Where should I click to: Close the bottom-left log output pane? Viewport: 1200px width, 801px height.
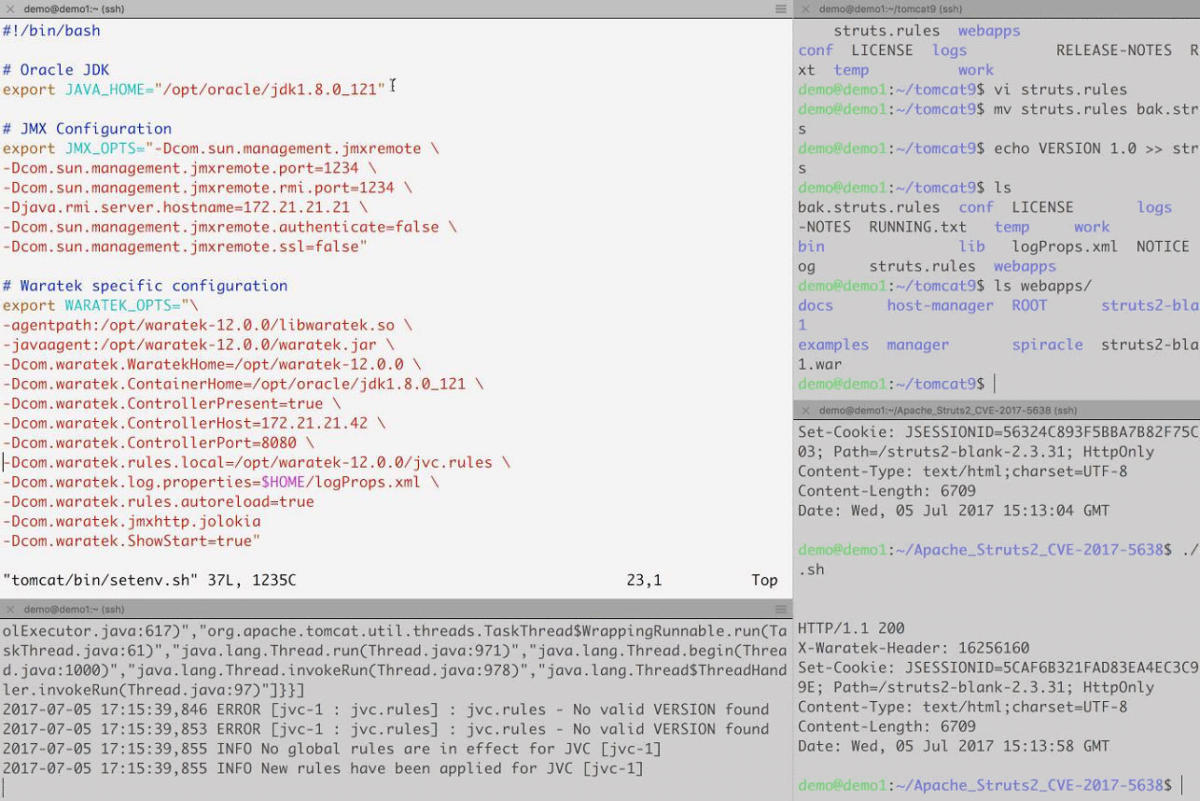tap(9, 609)
